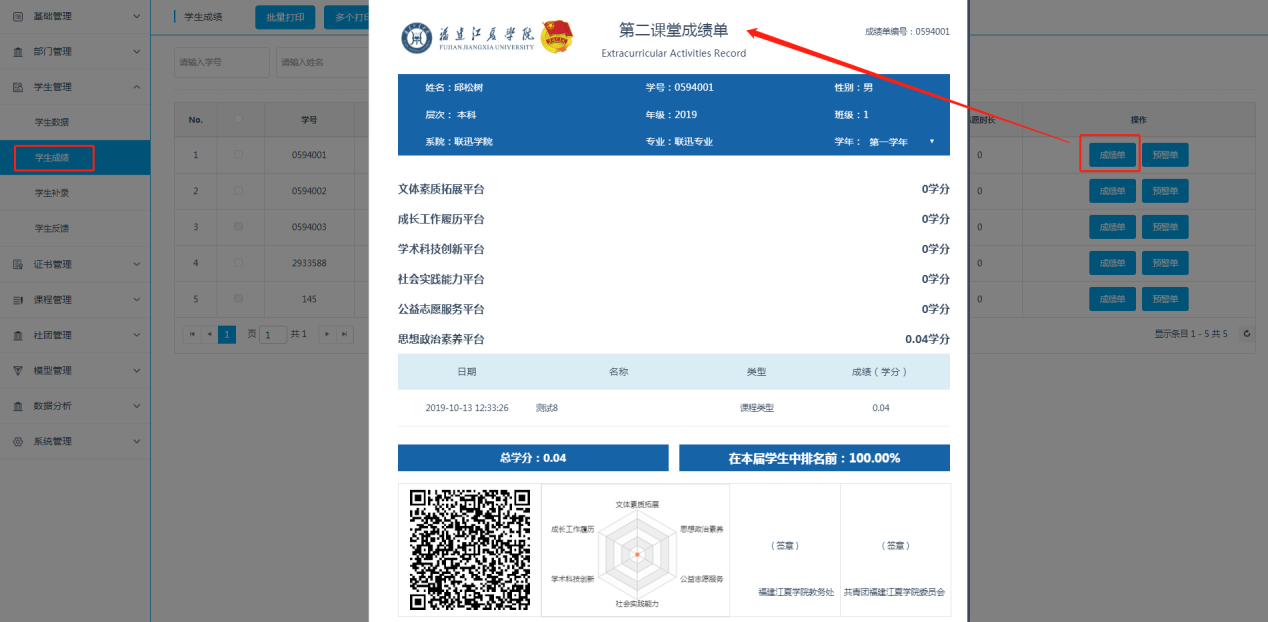Screen dimensions: 1268x622
Task: Expand the 部门管理 menu chevron
Action: pos(137,52)
